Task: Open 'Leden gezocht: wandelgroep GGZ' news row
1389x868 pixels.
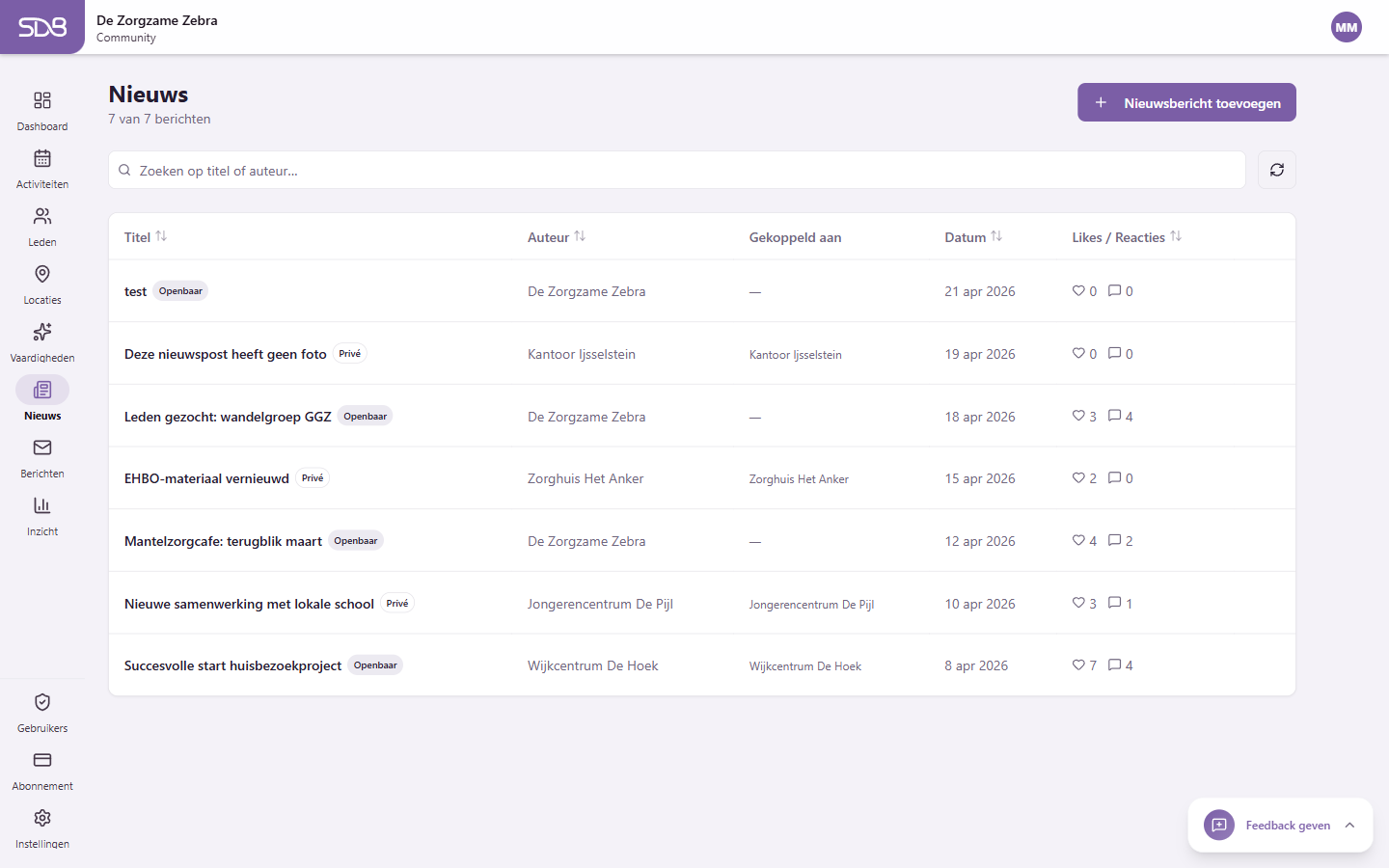Action: coord(228,417)
